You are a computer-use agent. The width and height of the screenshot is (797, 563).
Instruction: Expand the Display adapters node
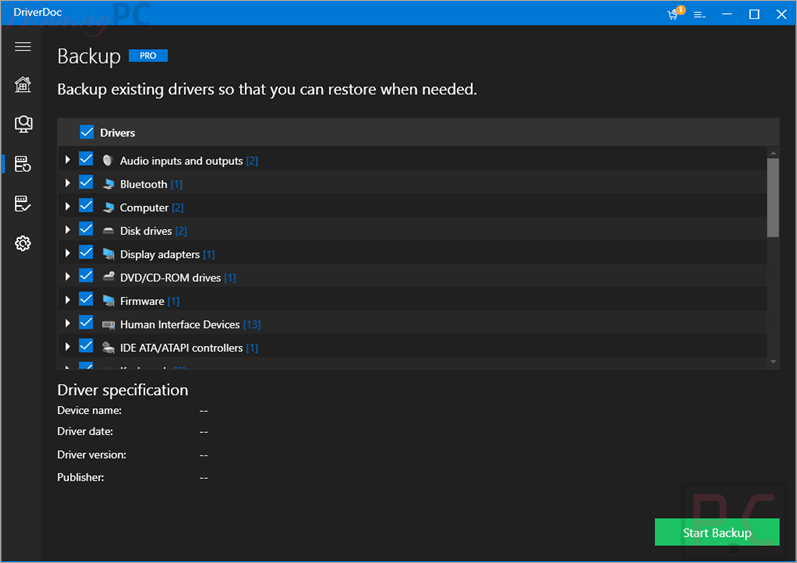[67, 253]
